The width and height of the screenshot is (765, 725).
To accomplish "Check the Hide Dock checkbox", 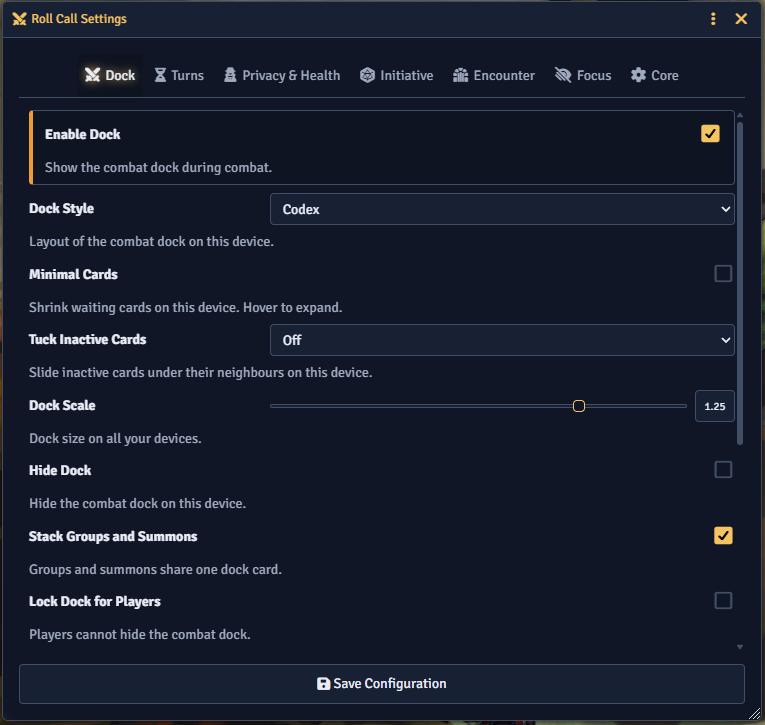I will 723,470.
